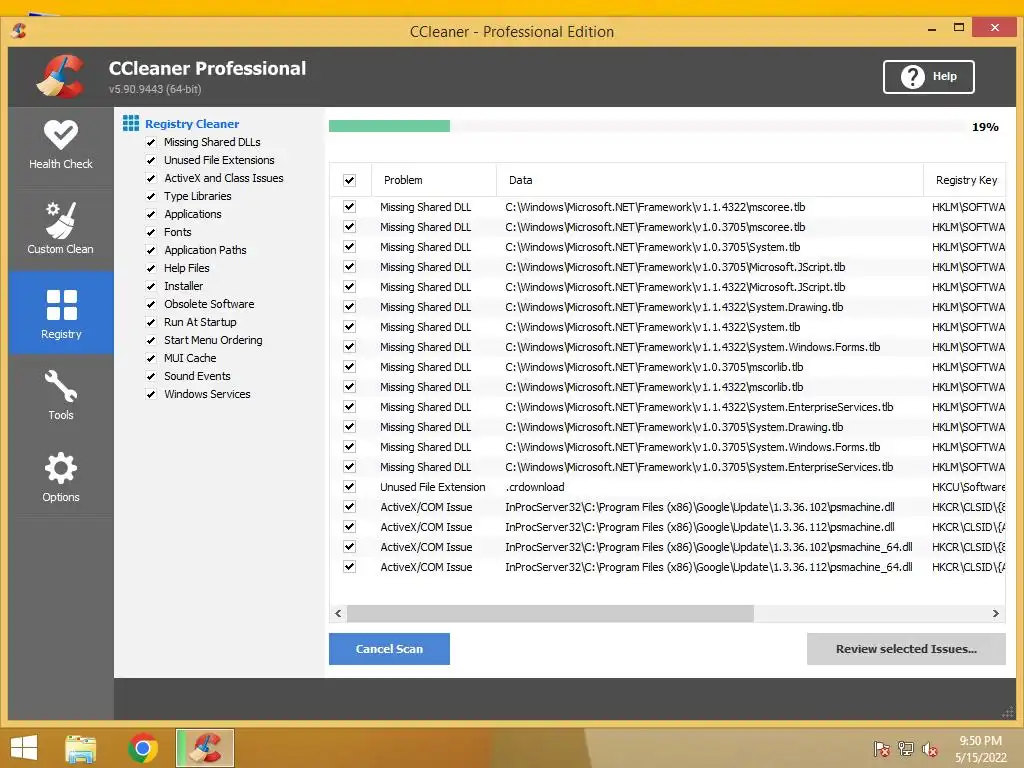Disable the Windows Services checkbox

pos(151,394)
